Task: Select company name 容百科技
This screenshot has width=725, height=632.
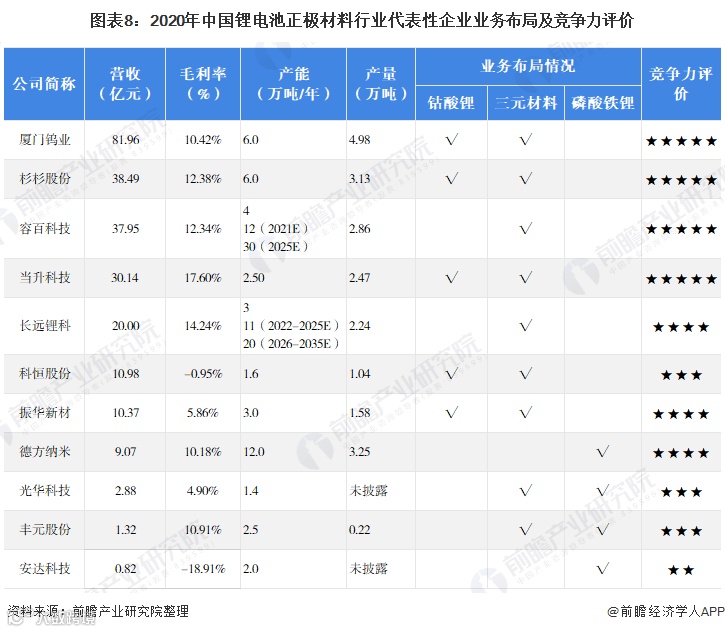Action: [44, 228]
